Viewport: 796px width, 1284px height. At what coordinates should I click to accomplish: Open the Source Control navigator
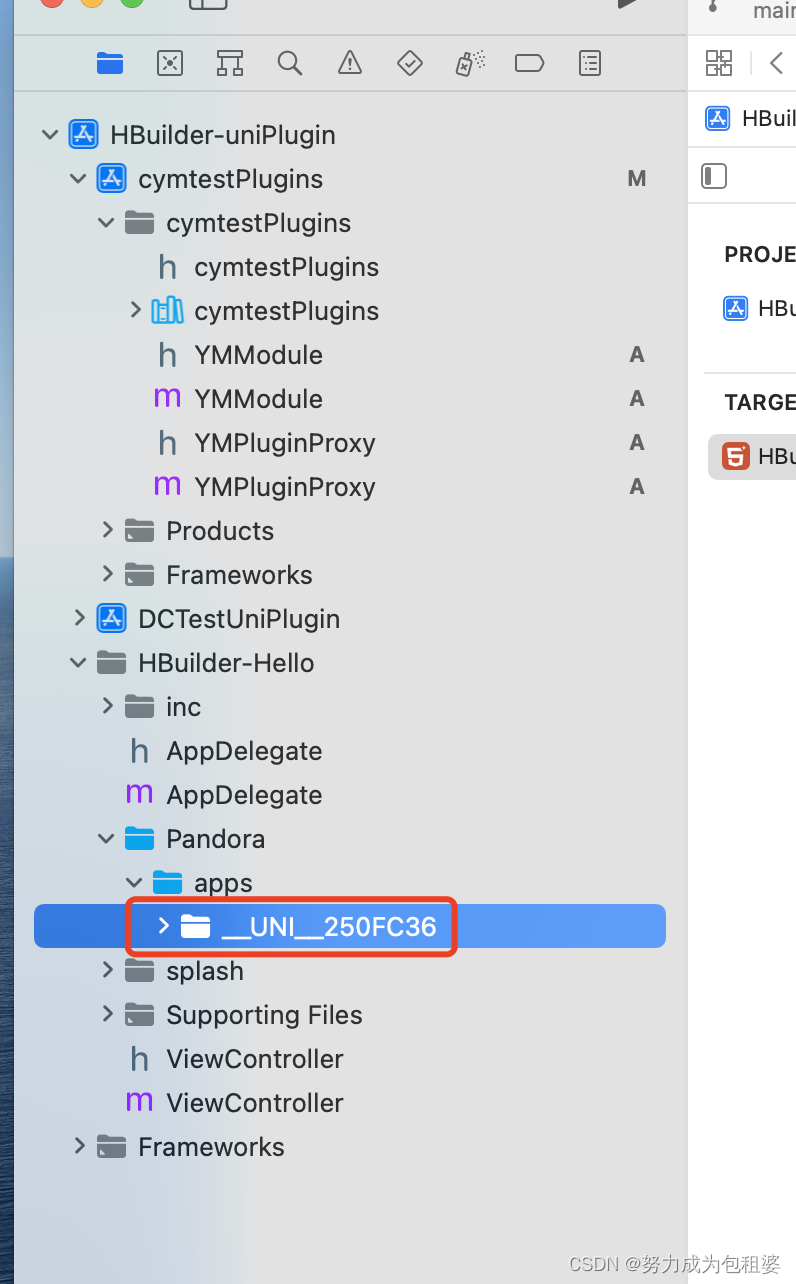170,64
